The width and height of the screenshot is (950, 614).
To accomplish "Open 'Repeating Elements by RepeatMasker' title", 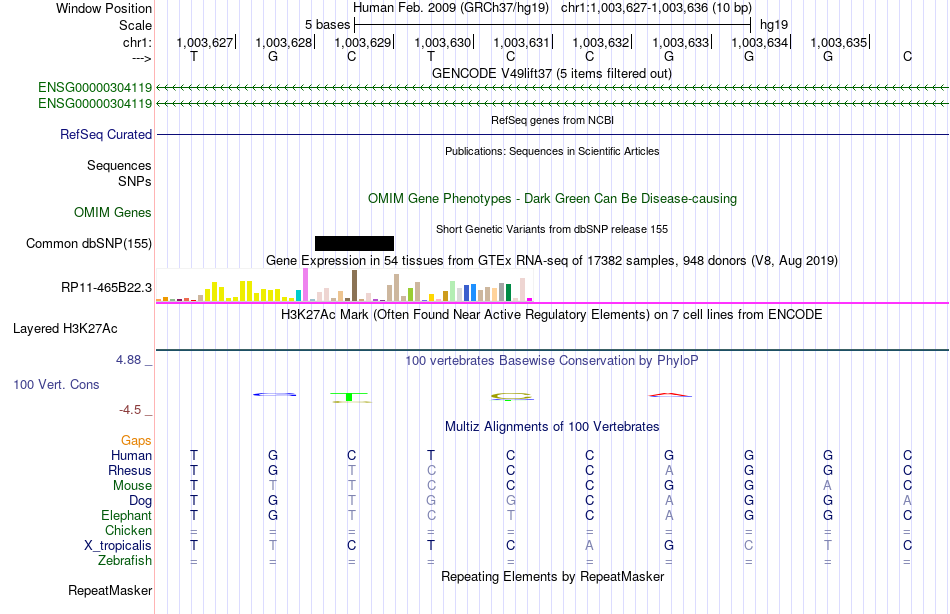I will pos(552,576).
